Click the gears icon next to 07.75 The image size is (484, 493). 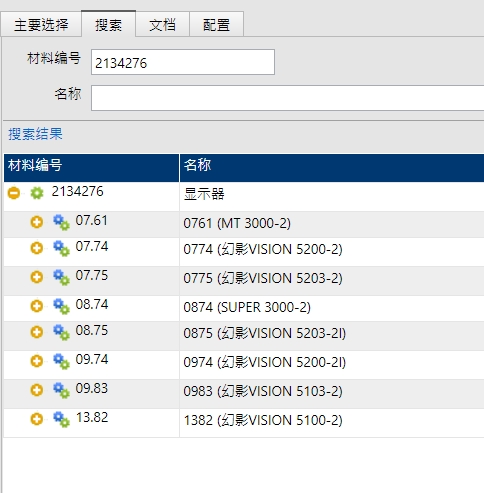point(61,277)
